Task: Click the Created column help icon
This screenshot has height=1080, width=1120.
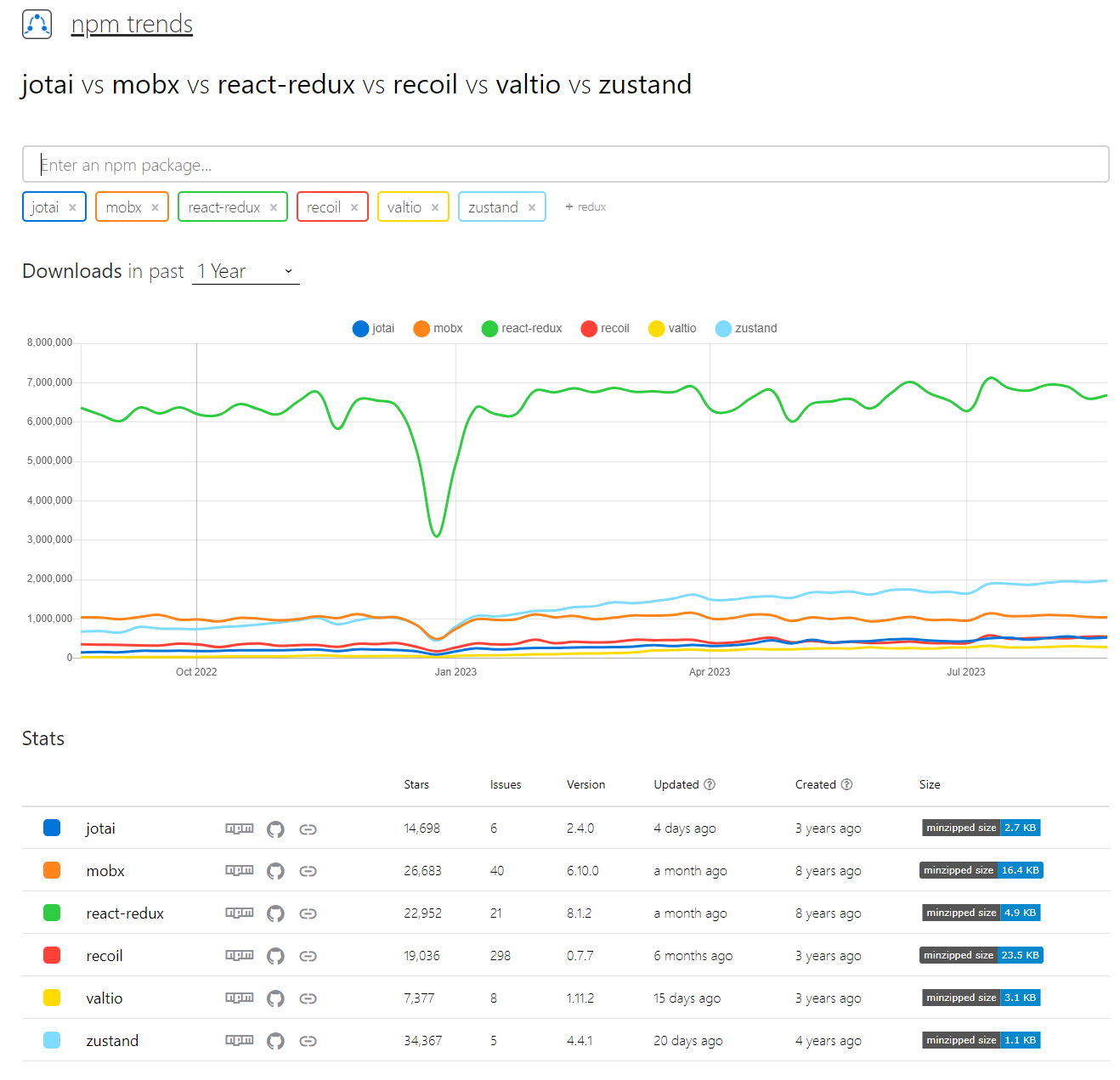Action: (846, 785)
